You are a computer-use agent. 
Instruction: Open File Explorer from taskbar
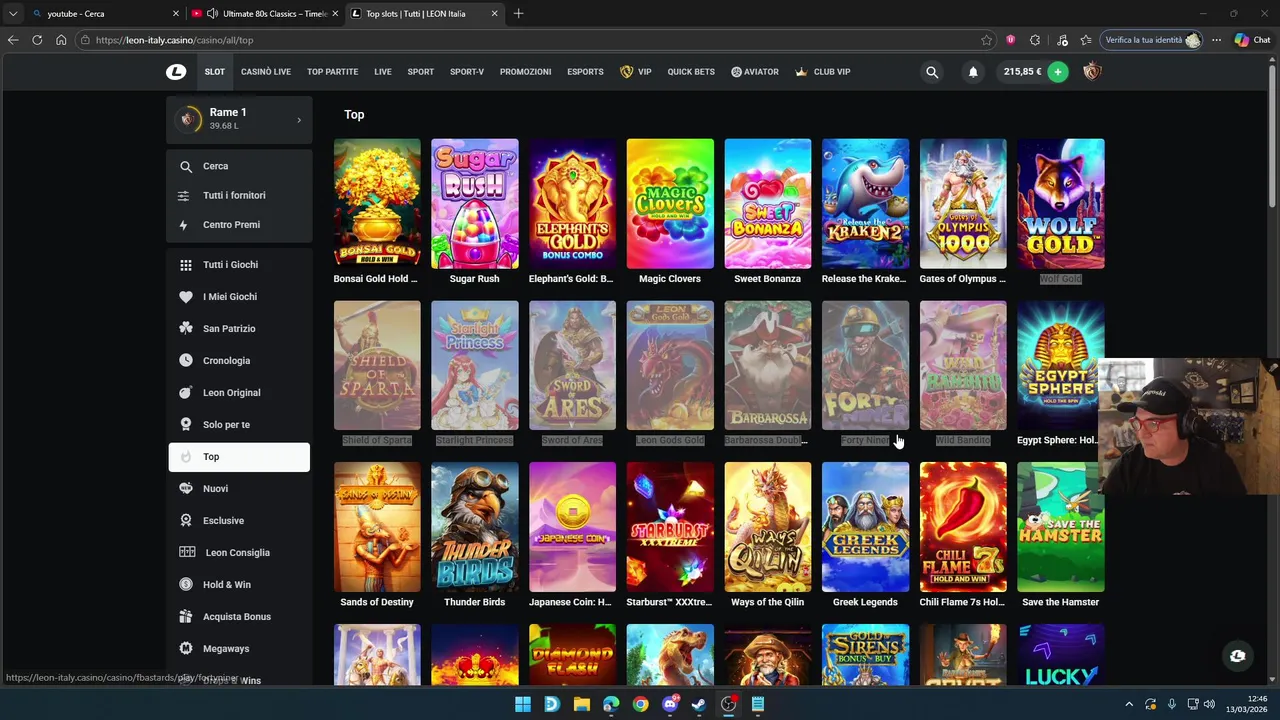(x=581, y=704)
